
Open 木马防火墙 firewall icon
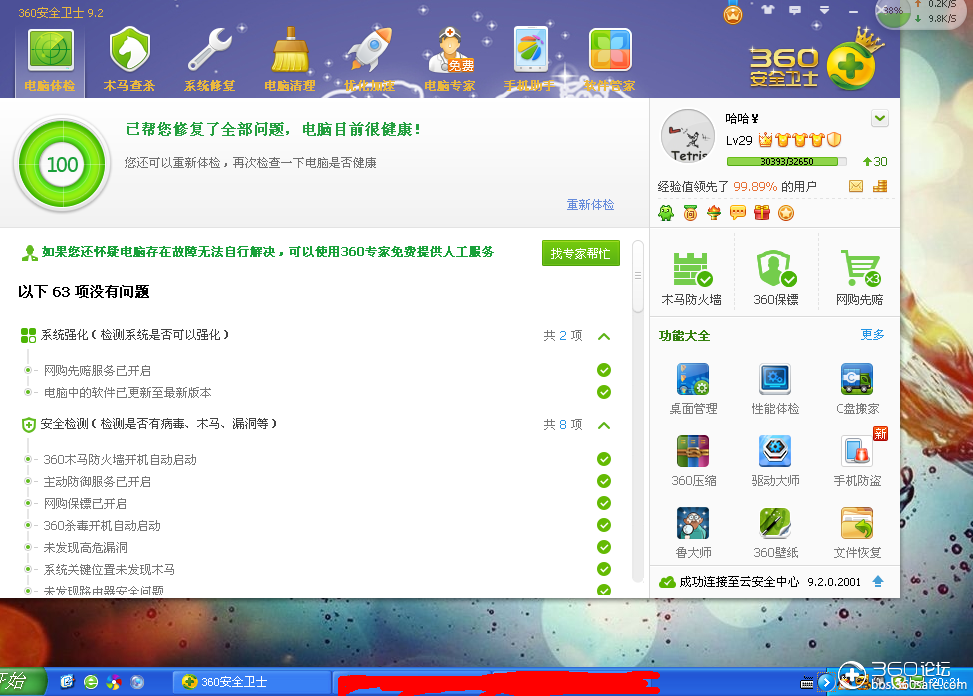(692, 278)
